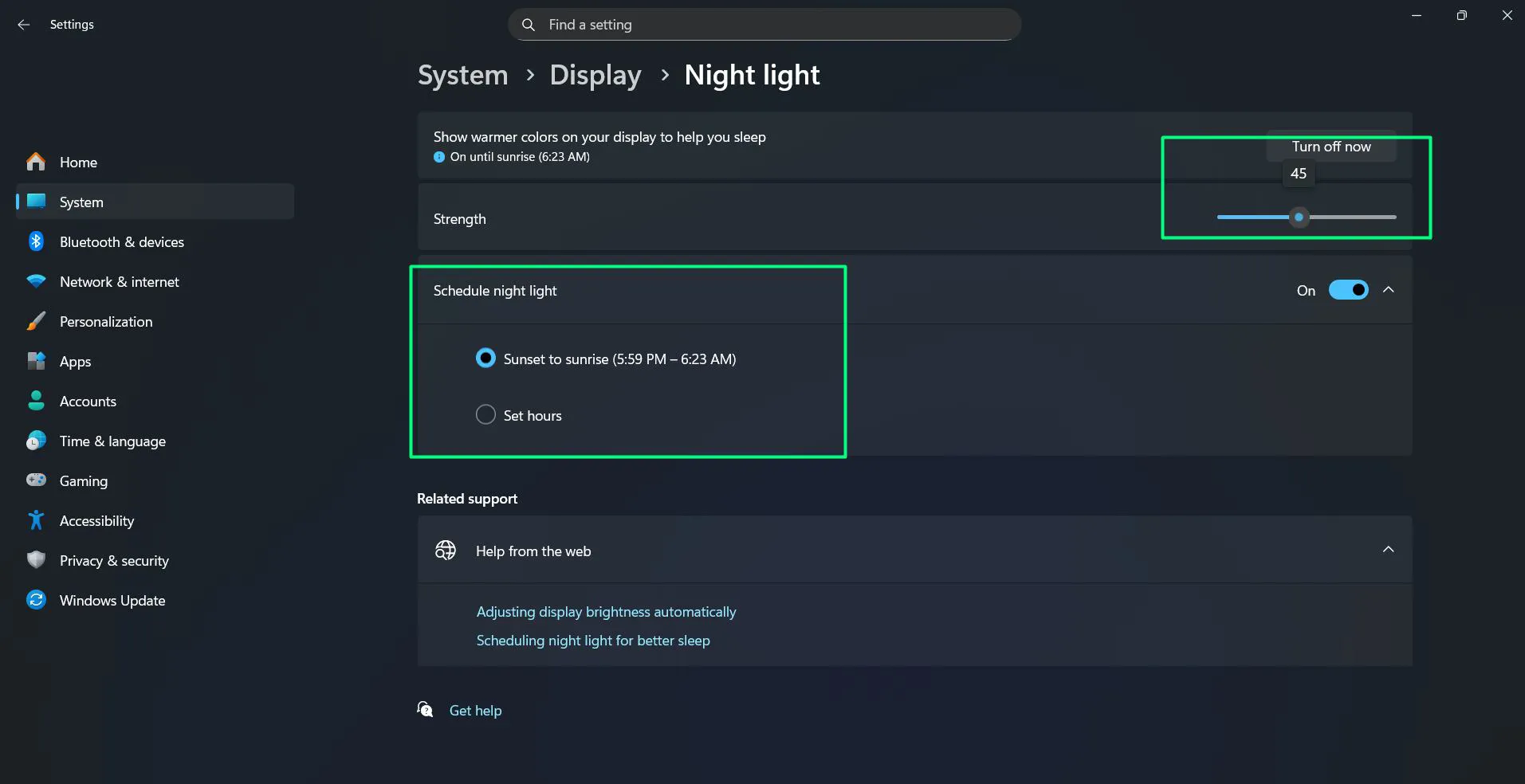Collapse the Schedule night light section

pos(1389,289)
